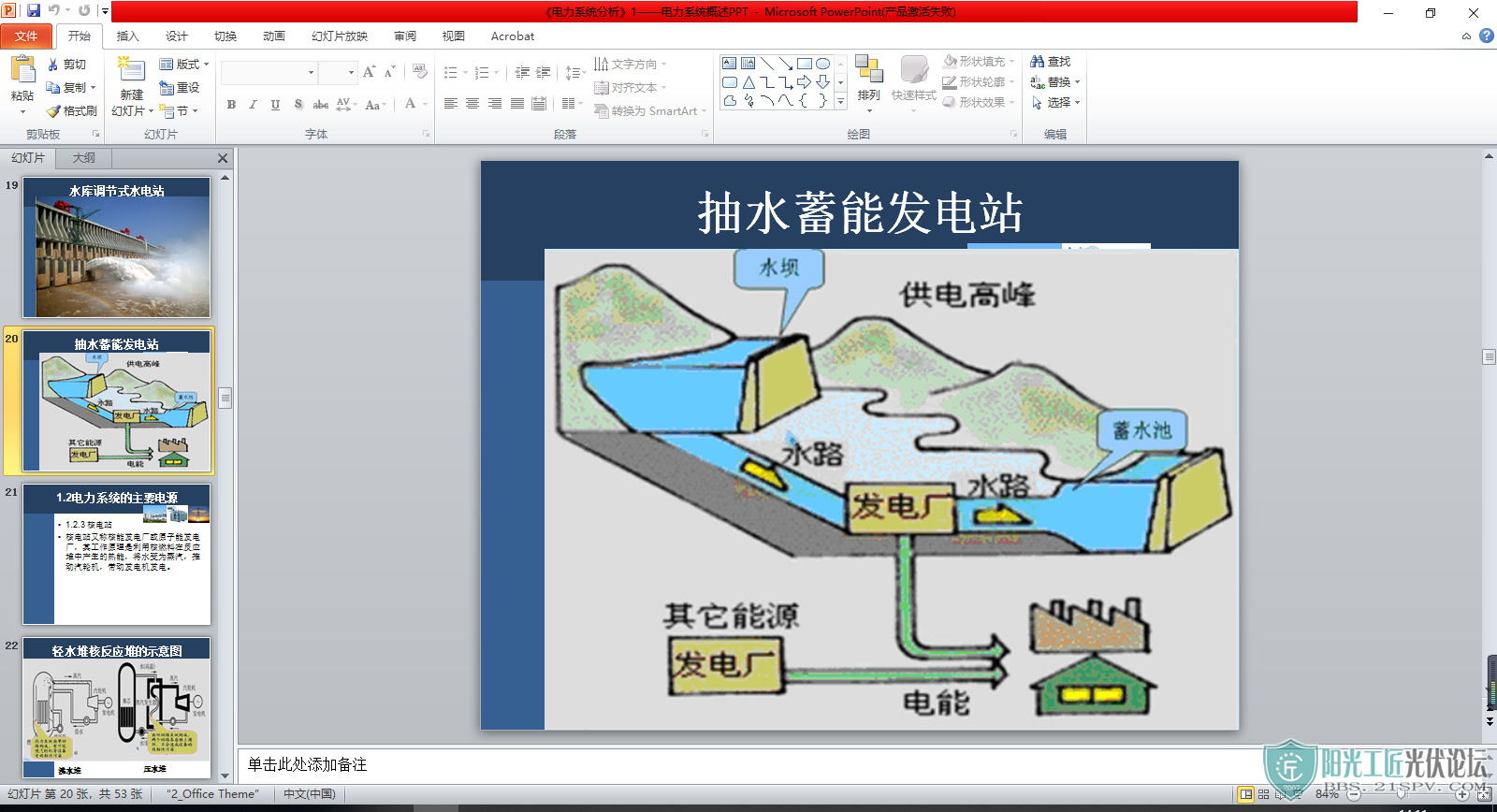The height and width of the screenshot is (812, 1497).
Task: Set paragraph alignment to Center
Action: [x=472, y=104]
